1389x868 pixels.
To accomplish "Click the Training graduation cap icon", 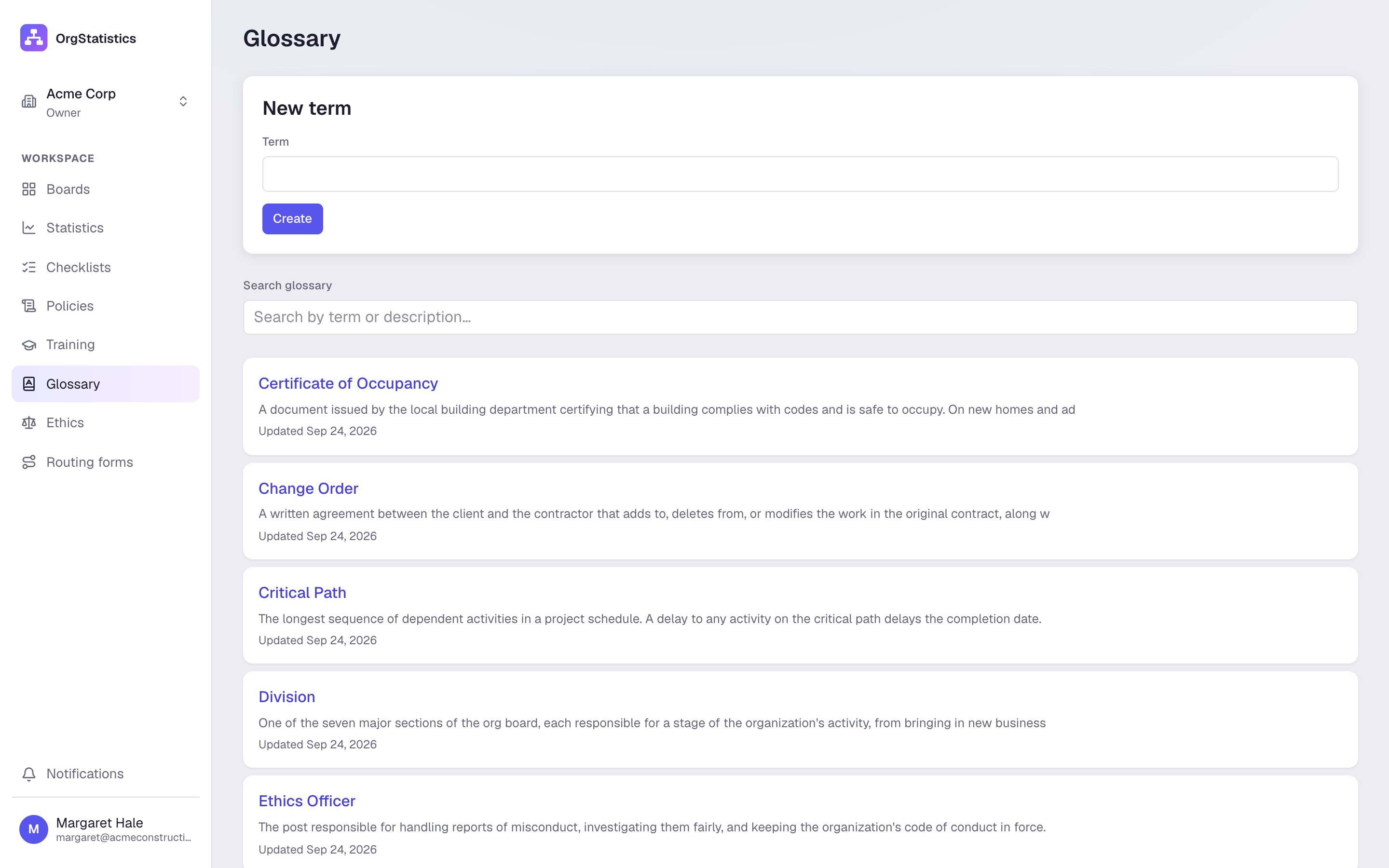I will 29,344.
